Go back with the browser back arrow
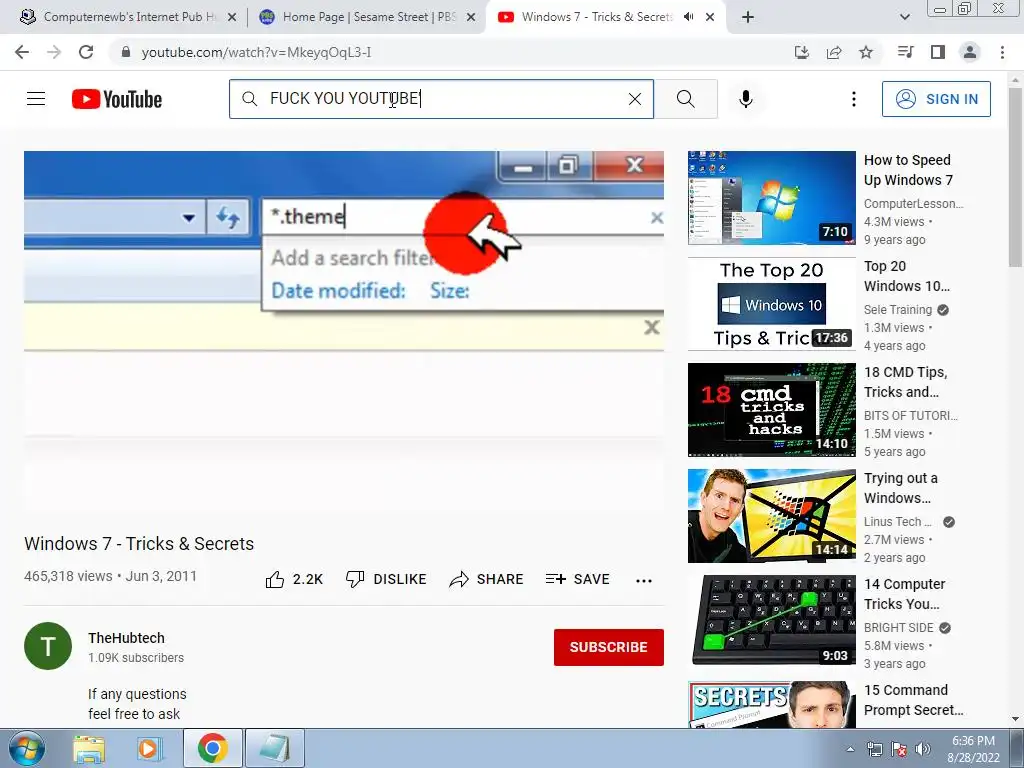The image size is (1024, 768). [x=22, y=52]
